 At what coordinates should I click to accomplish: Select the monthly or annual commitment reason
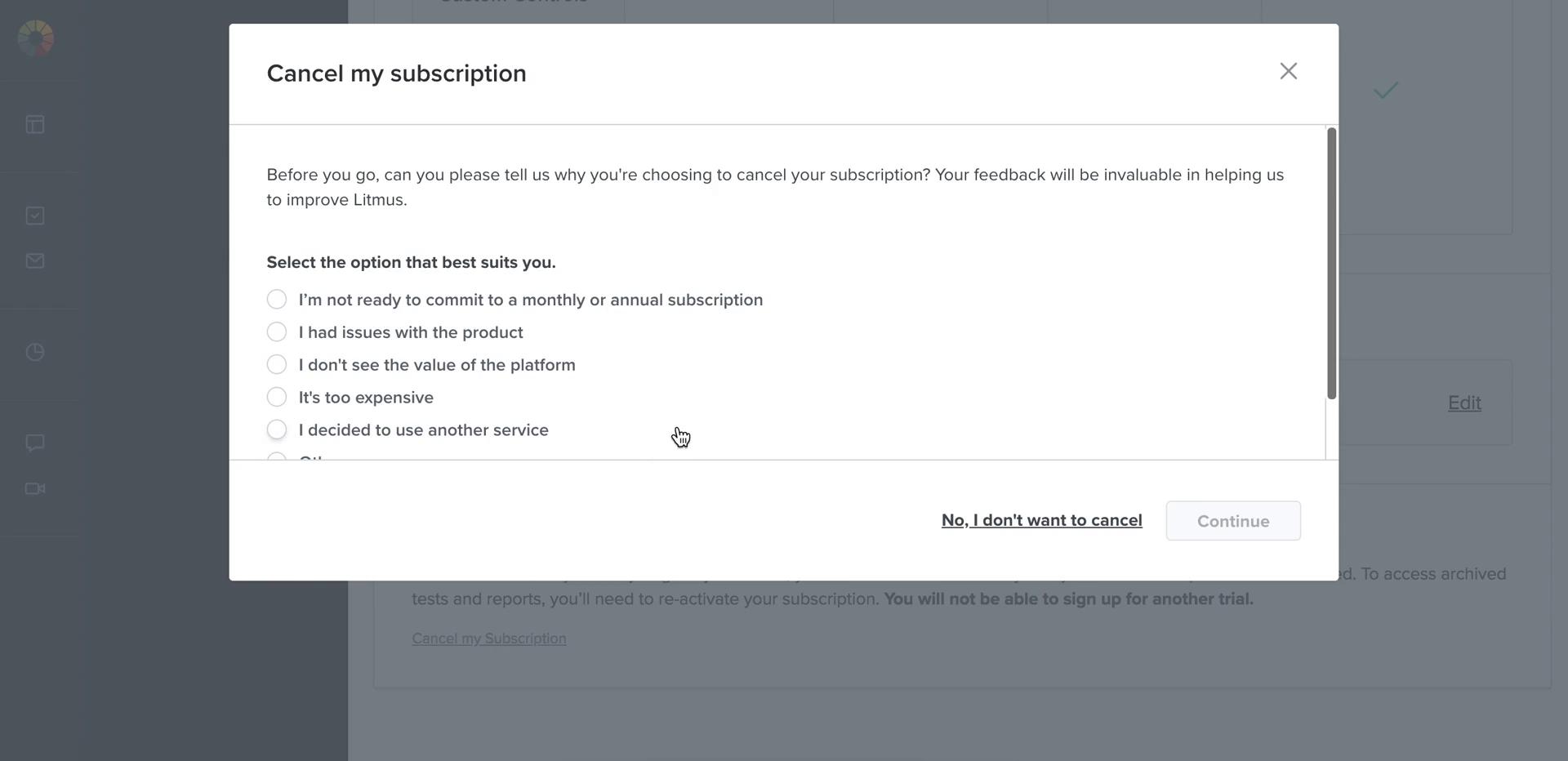(x=277, y=299)
